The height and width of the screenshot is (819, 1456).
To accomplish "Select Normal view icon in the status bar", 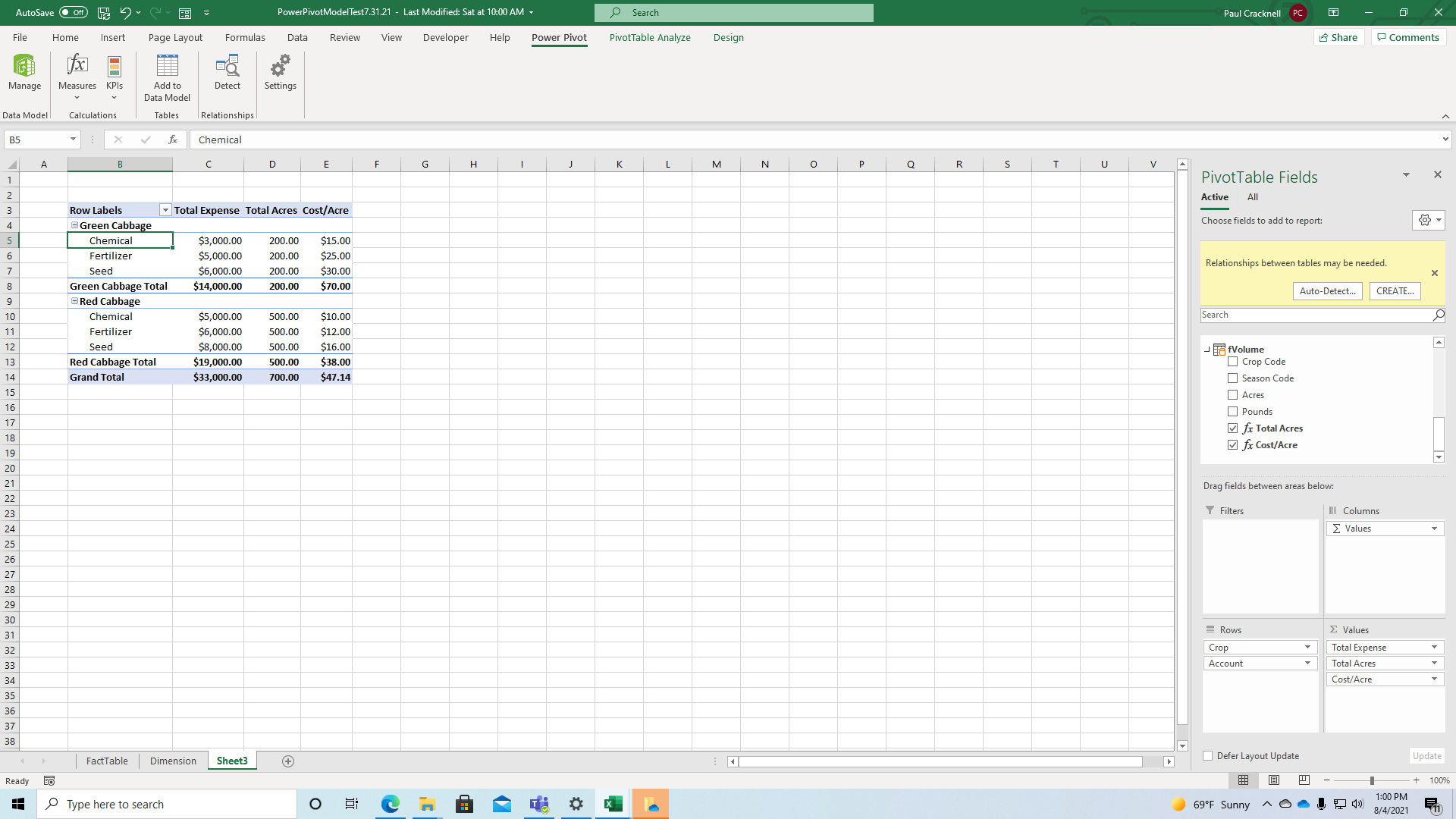I will pyautogui.click(x=1244, y=780).
